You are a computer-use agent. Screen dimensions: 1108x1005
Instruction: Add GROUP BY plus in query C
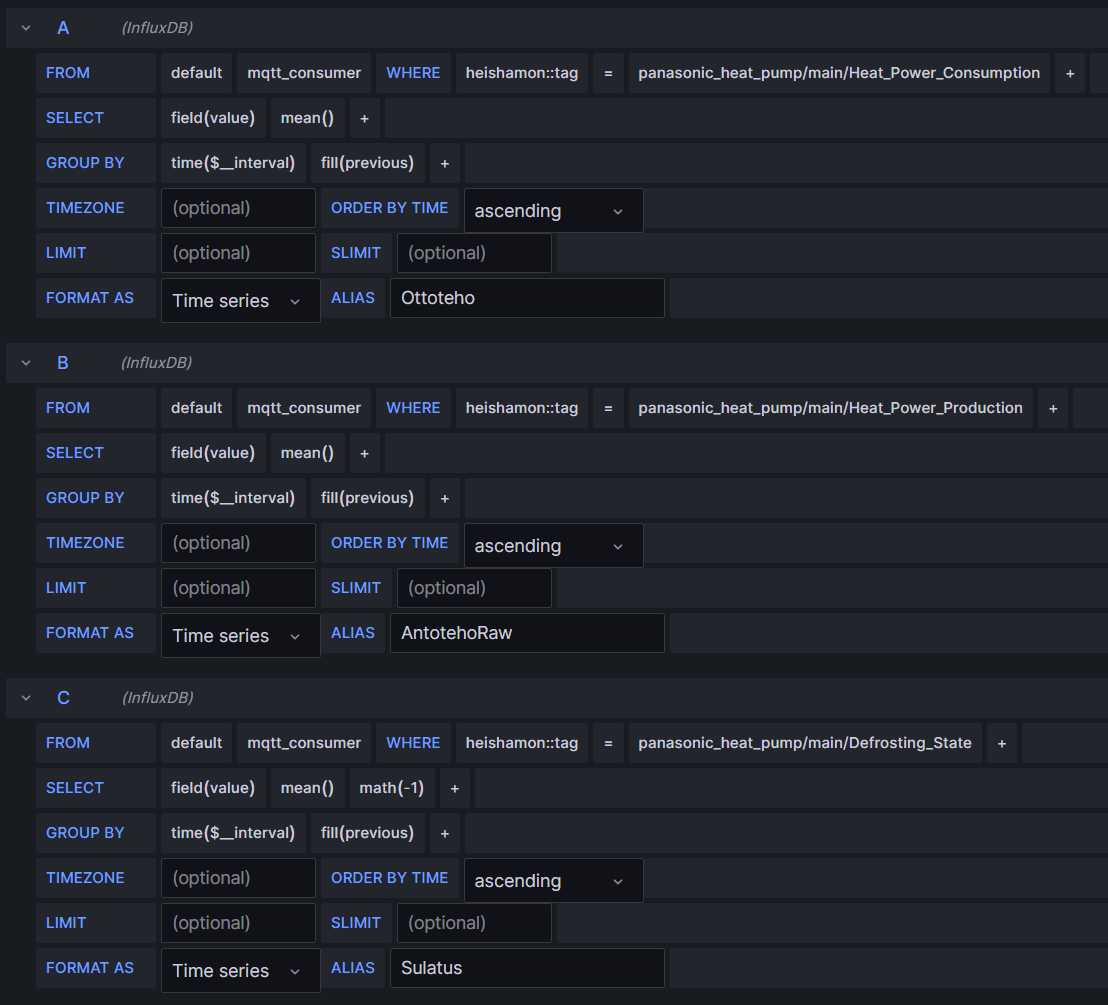tap(445, 834)
